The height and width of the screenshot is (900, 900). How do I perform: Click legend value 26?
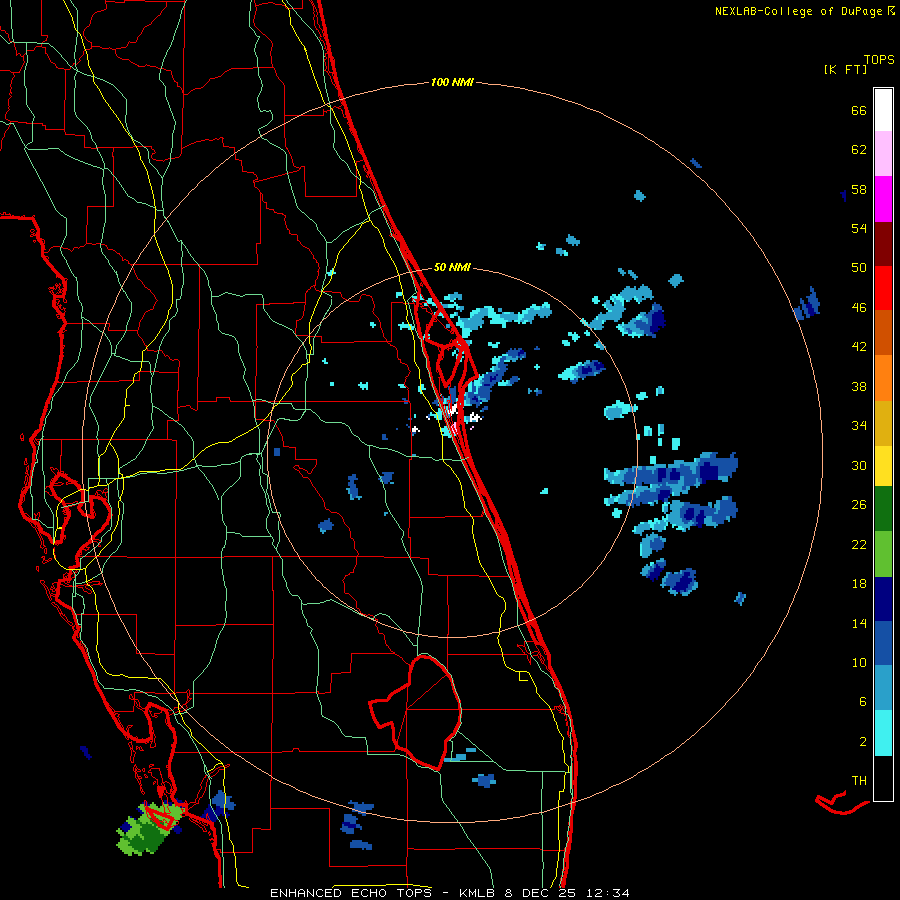pos(859,505)
